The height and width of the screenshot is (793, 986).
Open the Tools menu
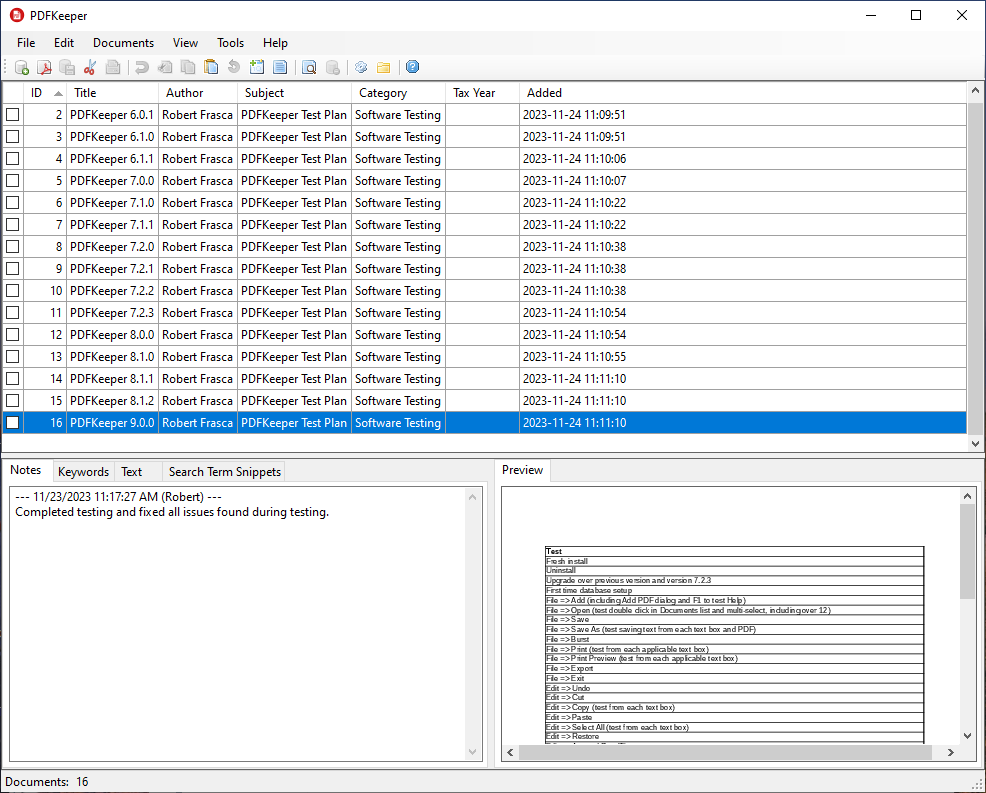[x=230, y=43]
